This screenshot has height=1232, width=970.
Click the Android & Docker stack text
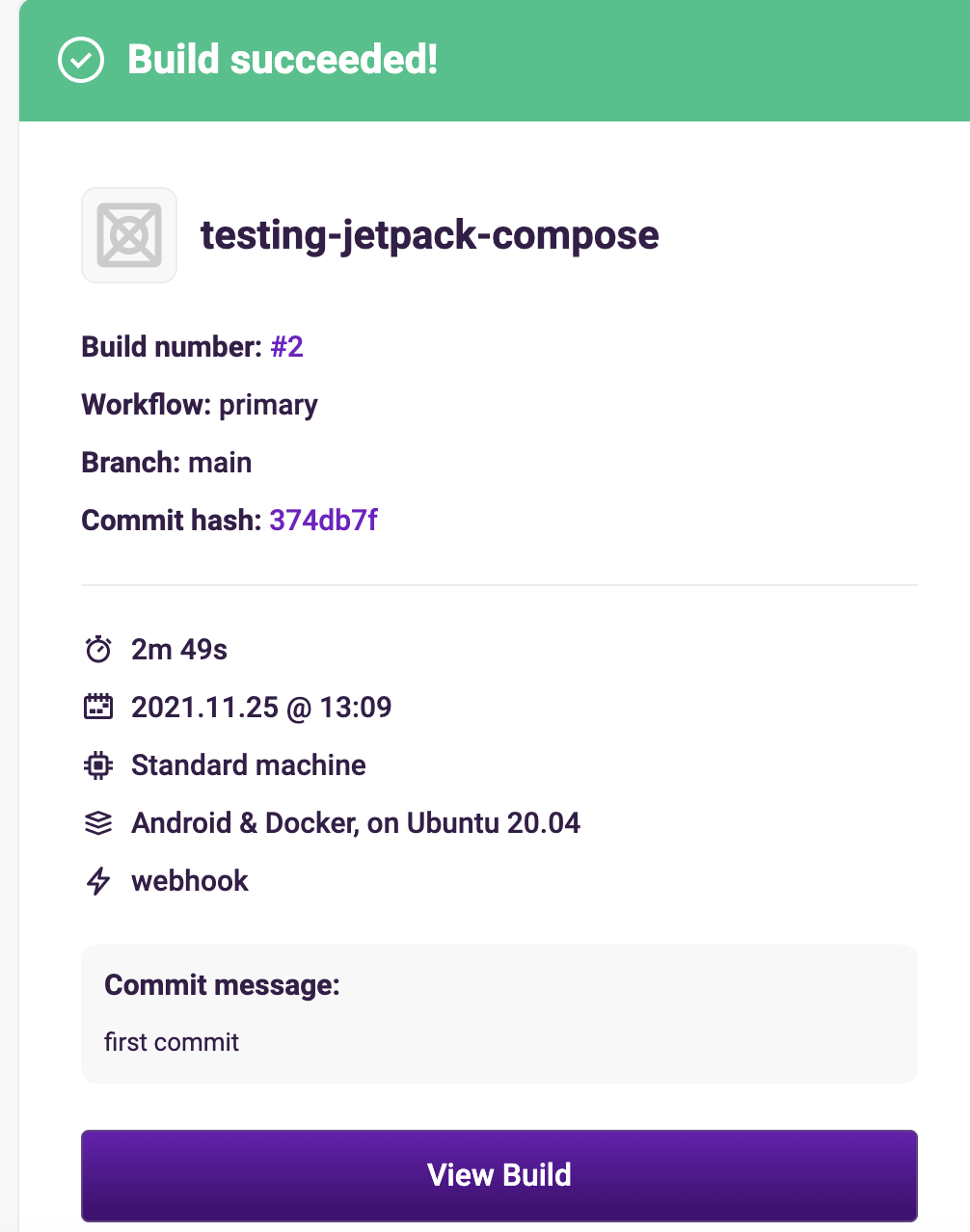click(356, 823)
